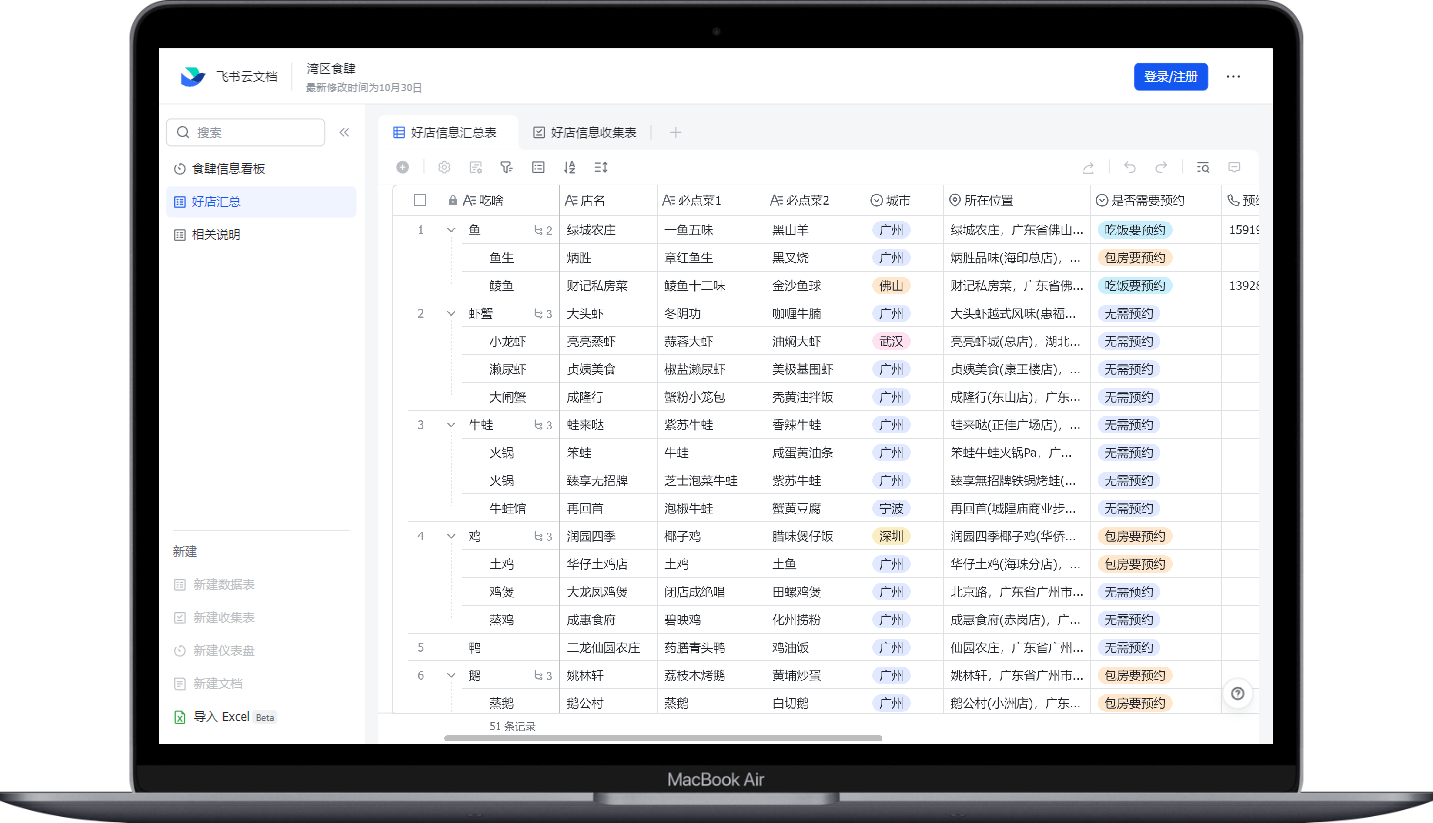Click the 武汉 city tag for 小龙虾
Image resolution: width=1433 pixels, height=823 pixels.
(x=891, y=342)
